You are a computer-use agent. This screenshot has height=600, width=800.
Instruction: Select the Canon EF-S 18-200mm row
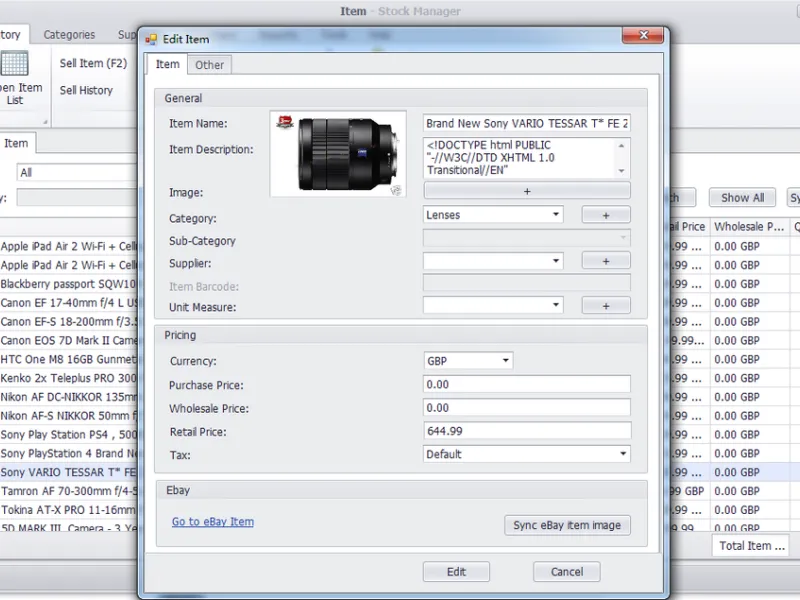(68, 321)
